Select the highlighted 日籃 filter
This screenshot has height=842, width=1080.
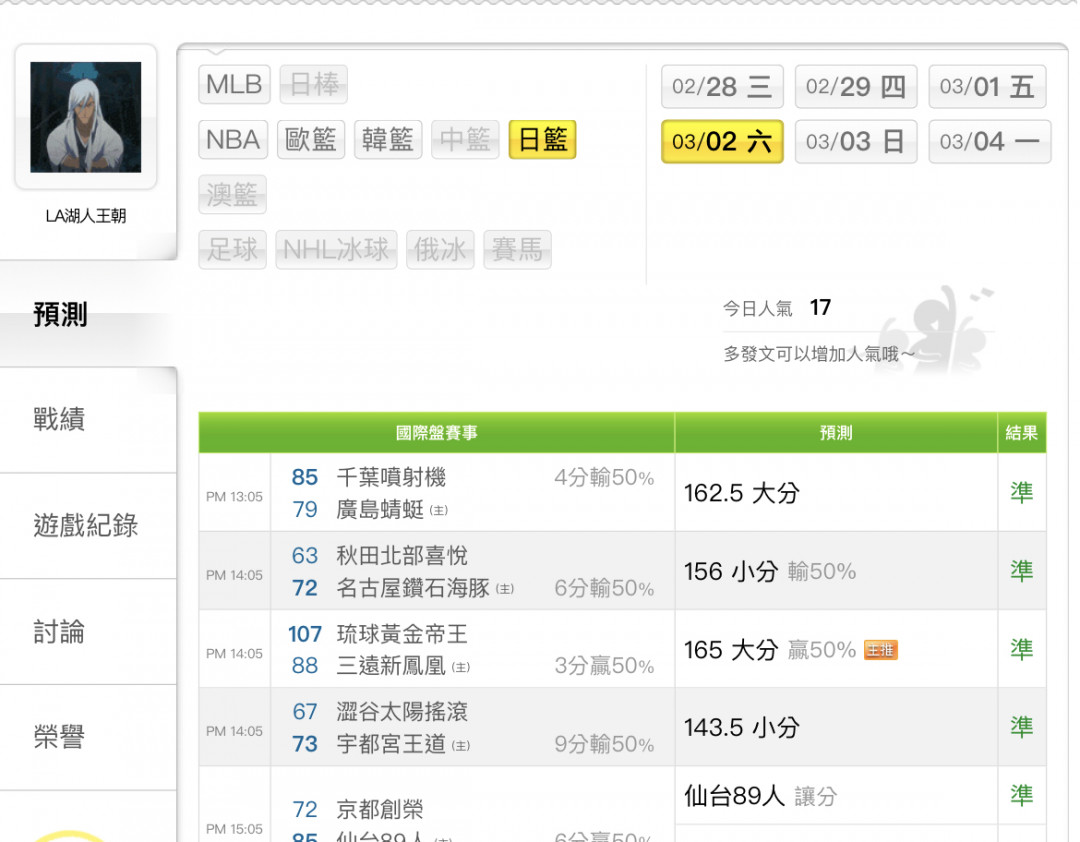(x=543, y=140)
